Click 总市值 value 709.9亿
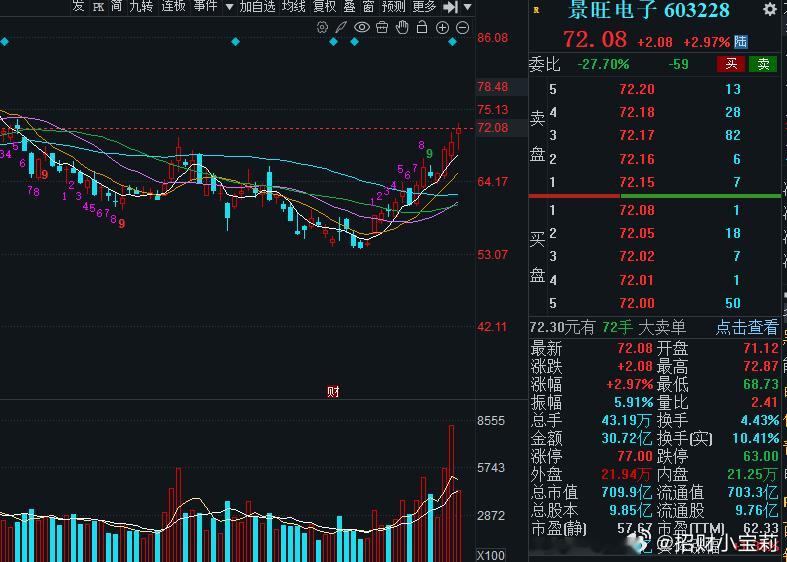Image resolution: width=787 pixels, height=562 pixels. point(626,493)
